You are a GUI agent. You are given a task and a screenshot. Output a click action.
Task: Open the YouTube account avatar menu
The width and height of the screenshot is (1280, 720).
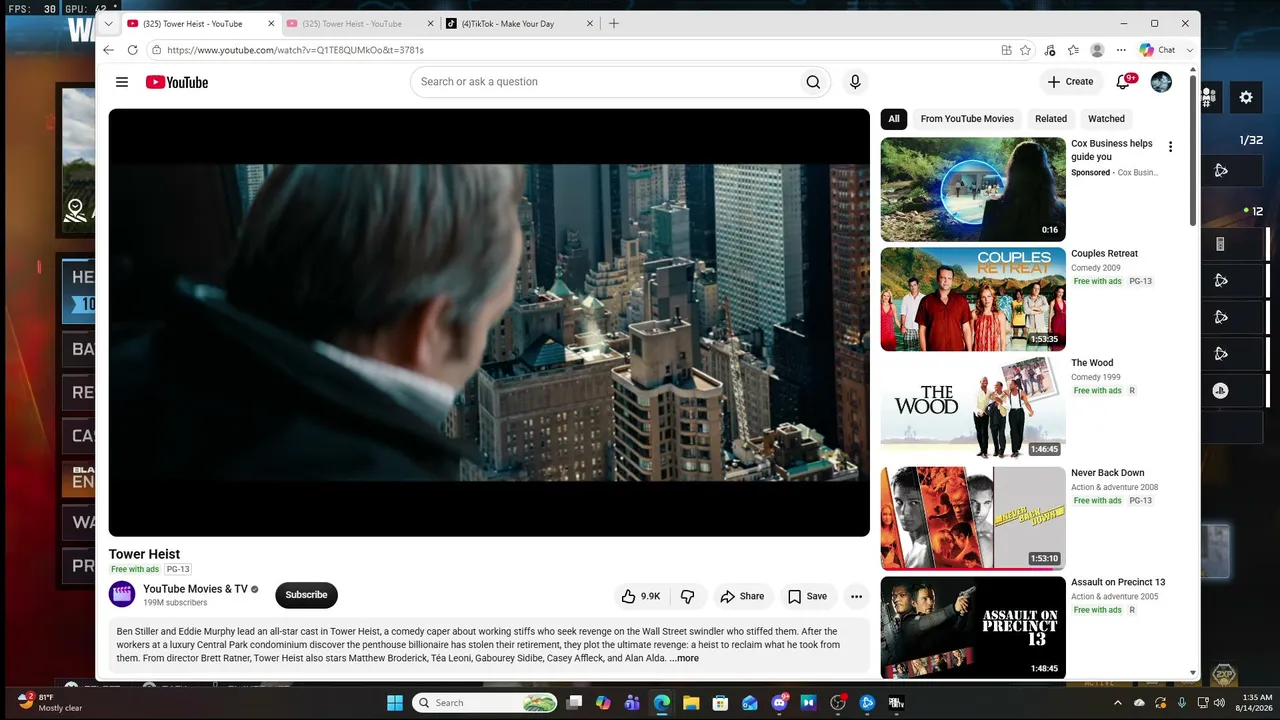click(x=1161, y=82)
